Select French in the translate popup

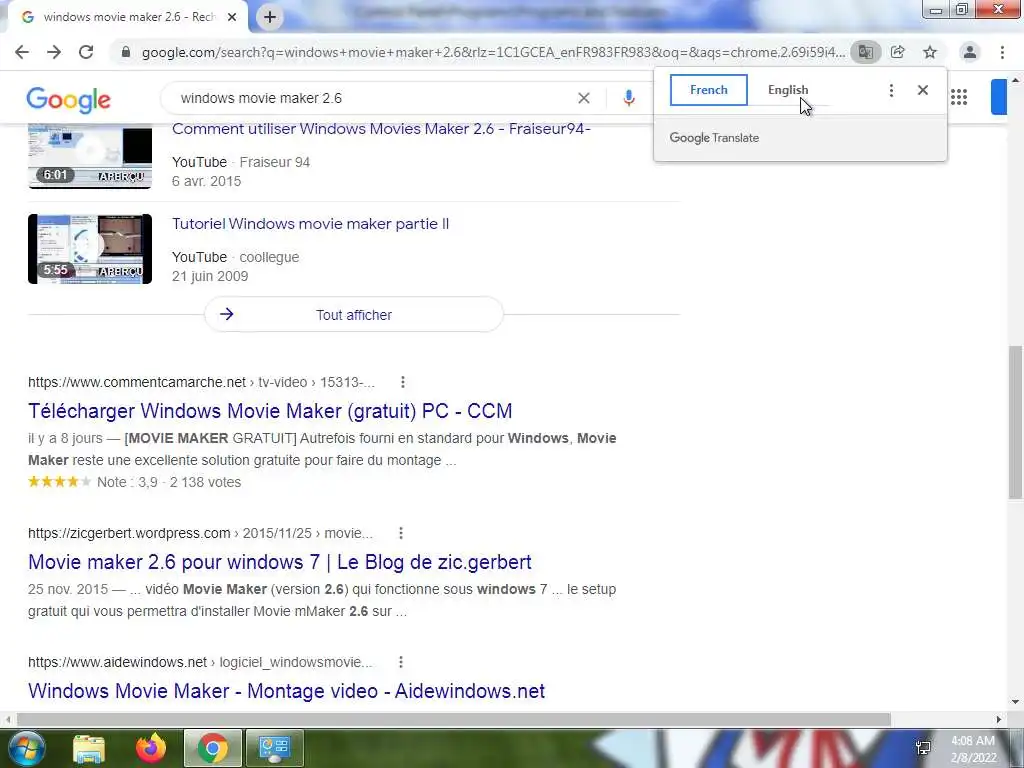click(709, 90)
